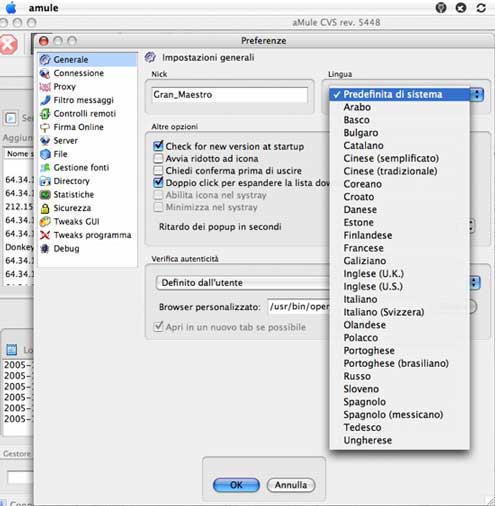Open the amule menu in menu bar
The height and width of the screenshot is (506, 495).
coord(43,8)
